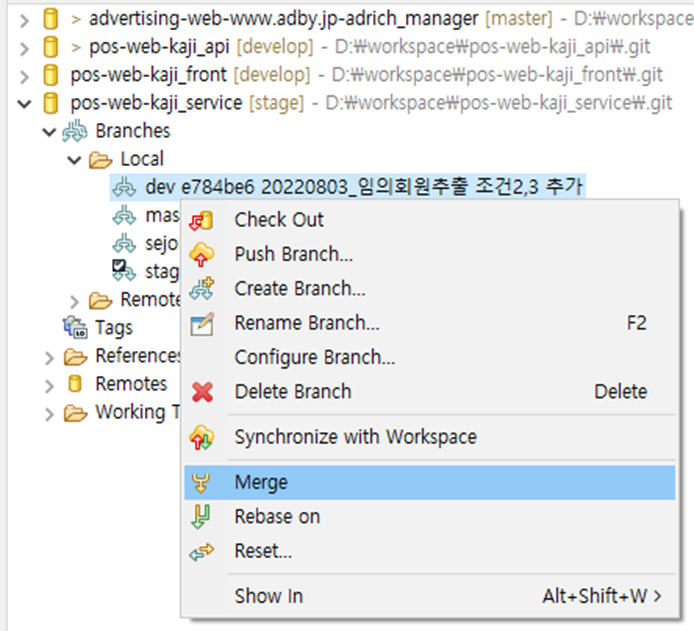Click the pos-web-kaji_api repository icon
The image size is (694, 631).
pyautogui.click(x=50, y=47)
